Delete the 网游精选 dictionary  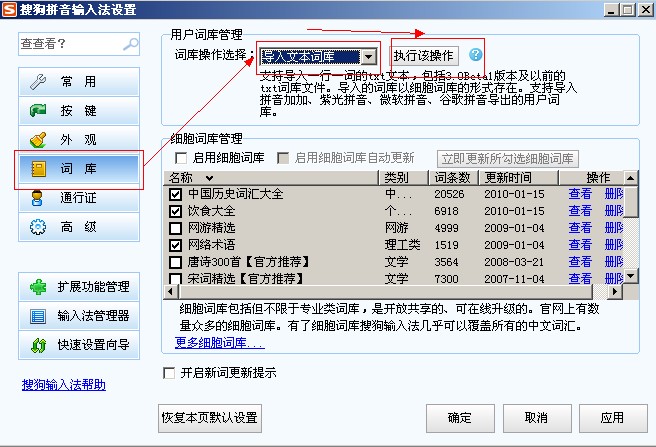pos(614,228)
